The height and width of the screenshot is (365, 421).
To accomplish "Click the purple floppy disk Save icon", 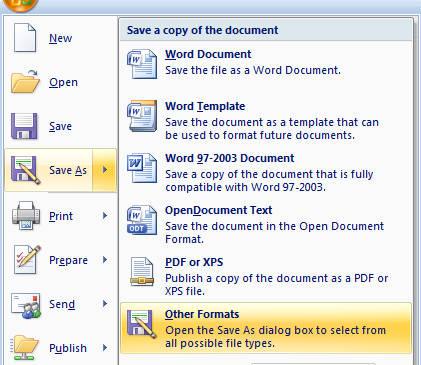I will (x=24, y=126).
